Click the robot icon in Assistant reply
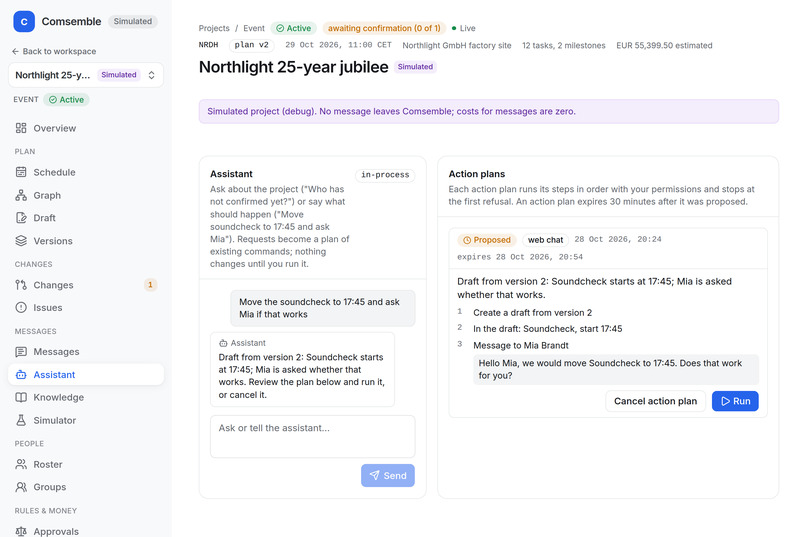 [x=223, y=343]
